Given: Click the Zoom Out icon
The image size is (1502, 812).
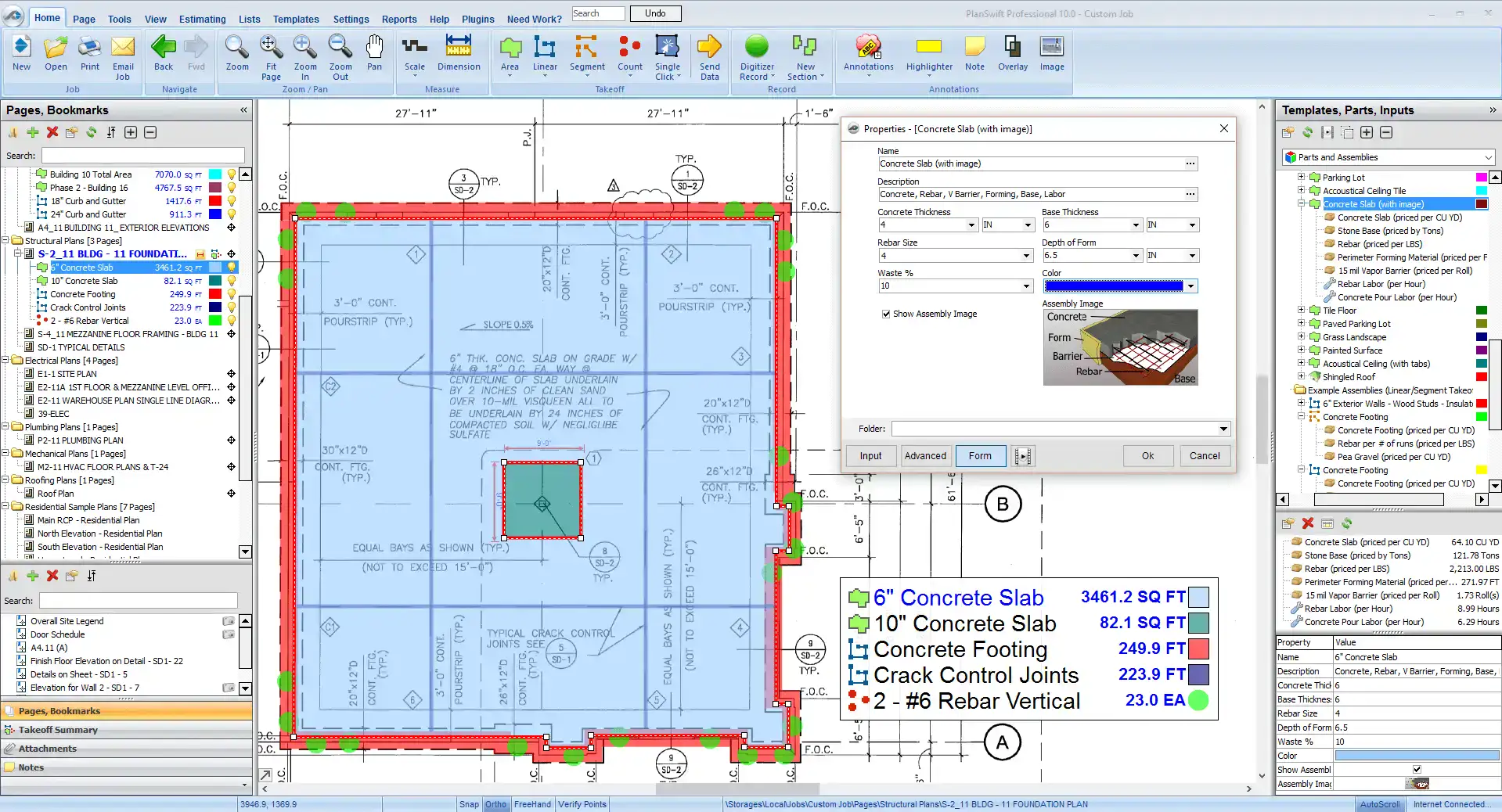Looking at the screenshot, I should tap(340, 56).
